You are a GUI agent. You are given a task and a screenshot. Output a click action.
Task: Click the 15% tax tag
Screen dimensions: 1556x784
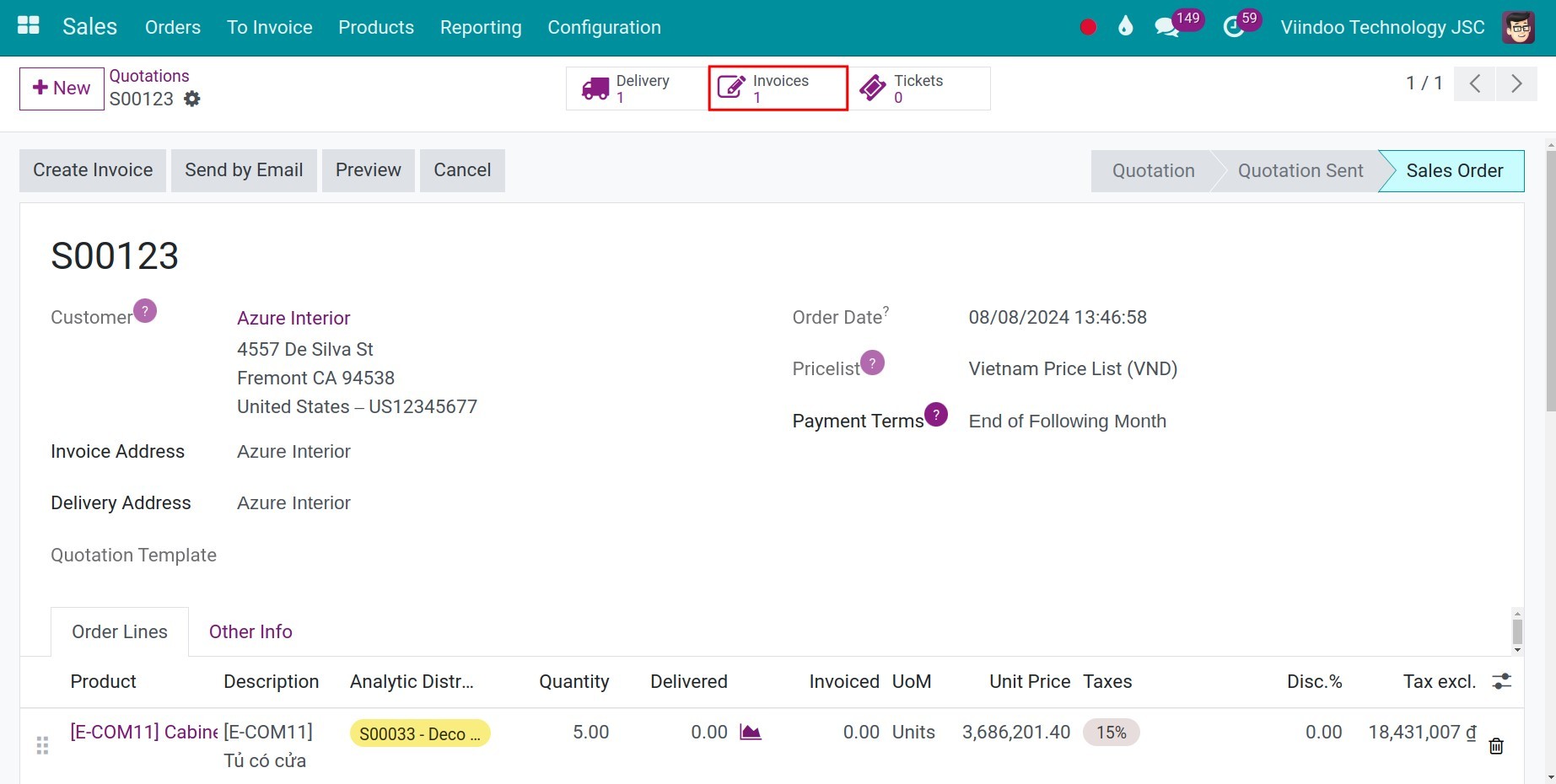[x=1112, y=733]
